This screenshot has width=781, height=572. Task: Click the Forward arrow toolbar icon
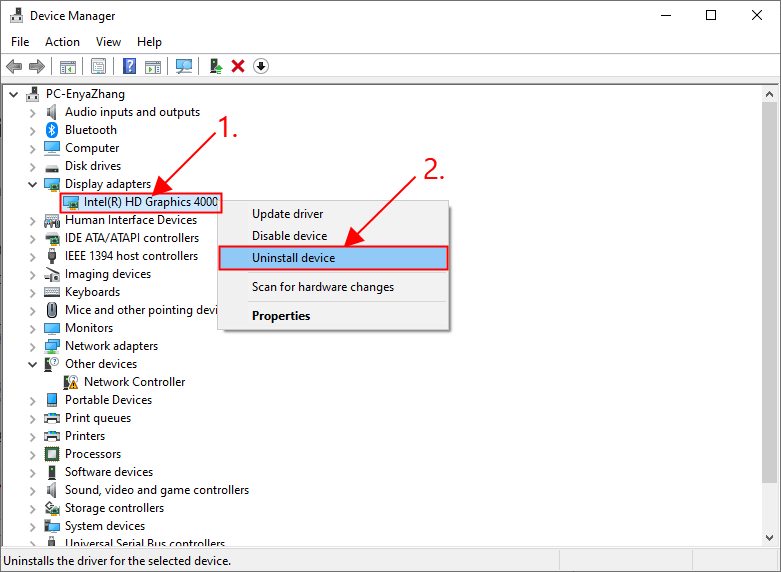pyautogui.click(x=37, y=66)
